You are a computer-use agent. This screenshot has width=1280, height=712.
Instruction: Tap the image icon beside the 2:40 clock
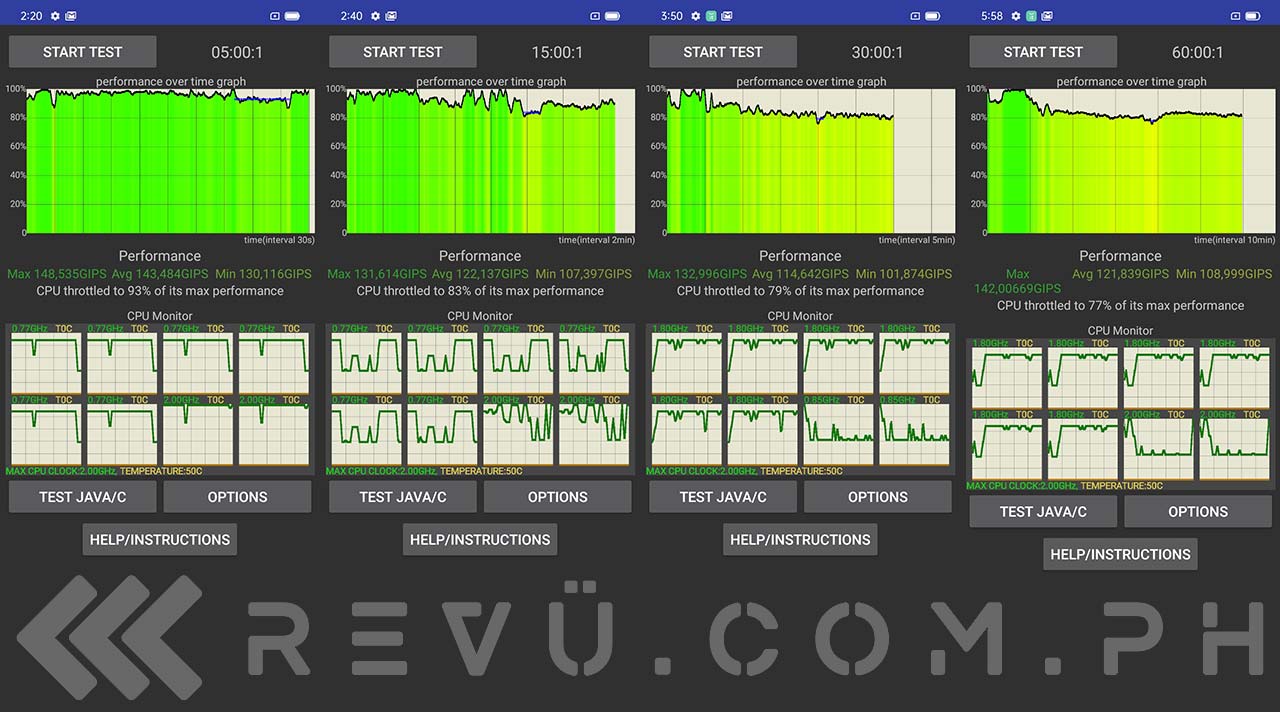[391, 16]
